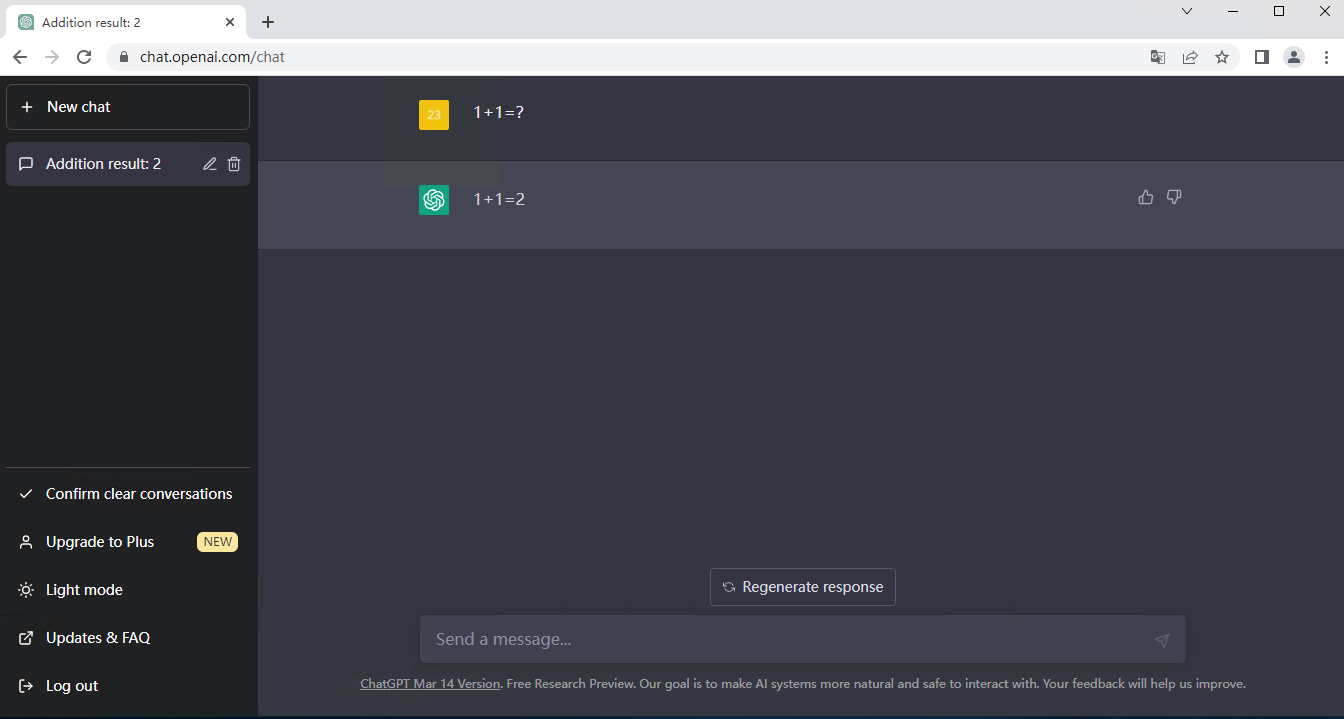Open a new browser tab with plus
Image resolution: width=1344 pixels, height=719 pixels.
268,22
